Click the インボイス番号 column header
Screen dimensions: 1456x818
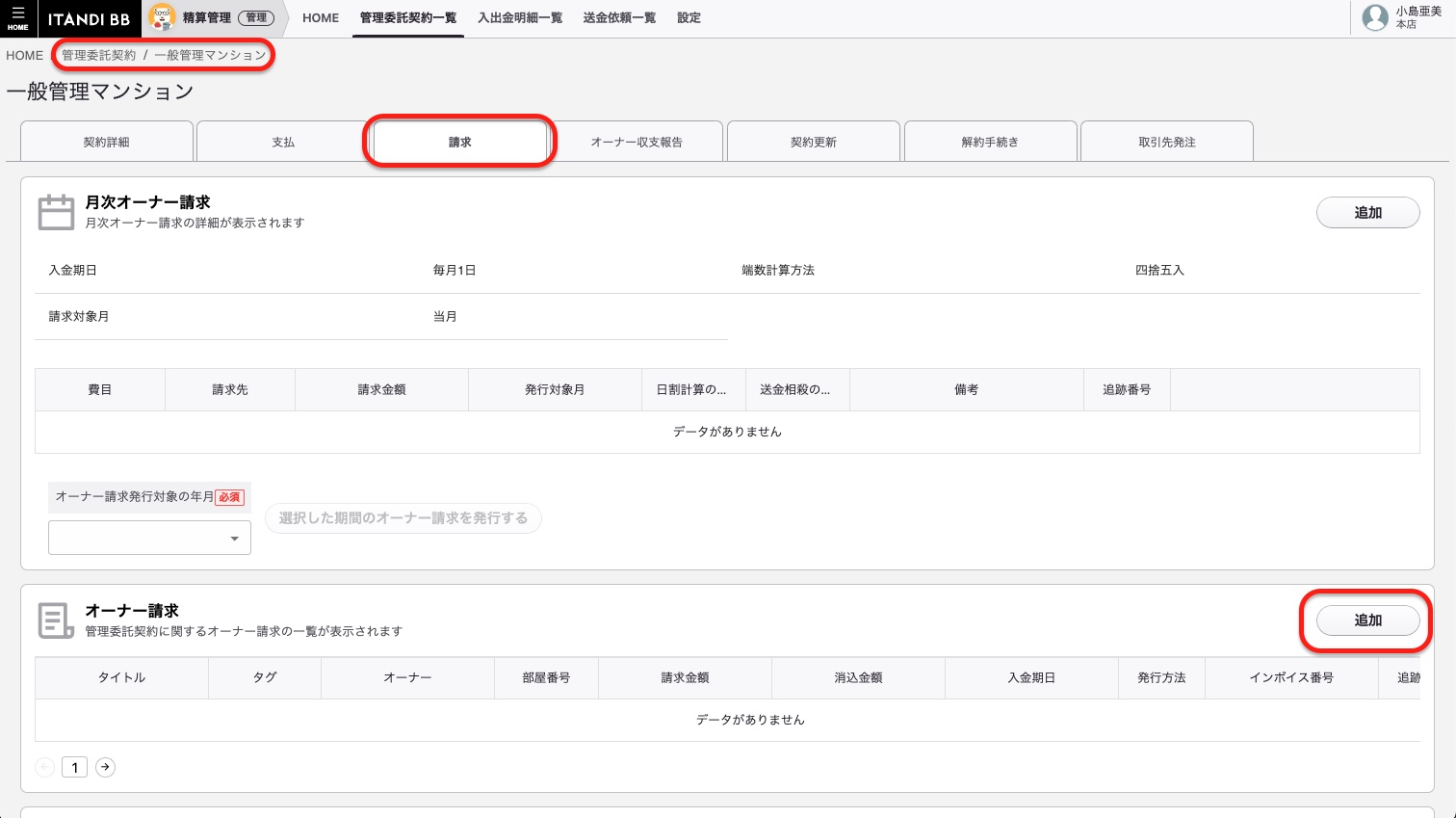pos(1291,678)
